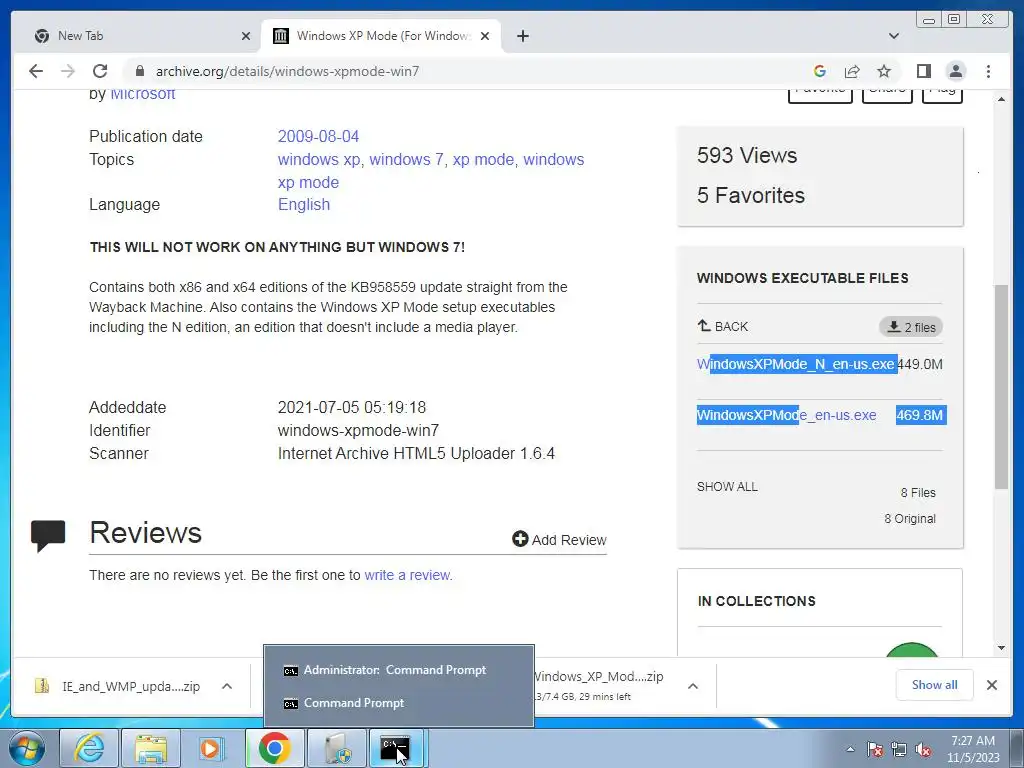Close the downloads bar
This screenshot has width=1024, height=768.
991,685
